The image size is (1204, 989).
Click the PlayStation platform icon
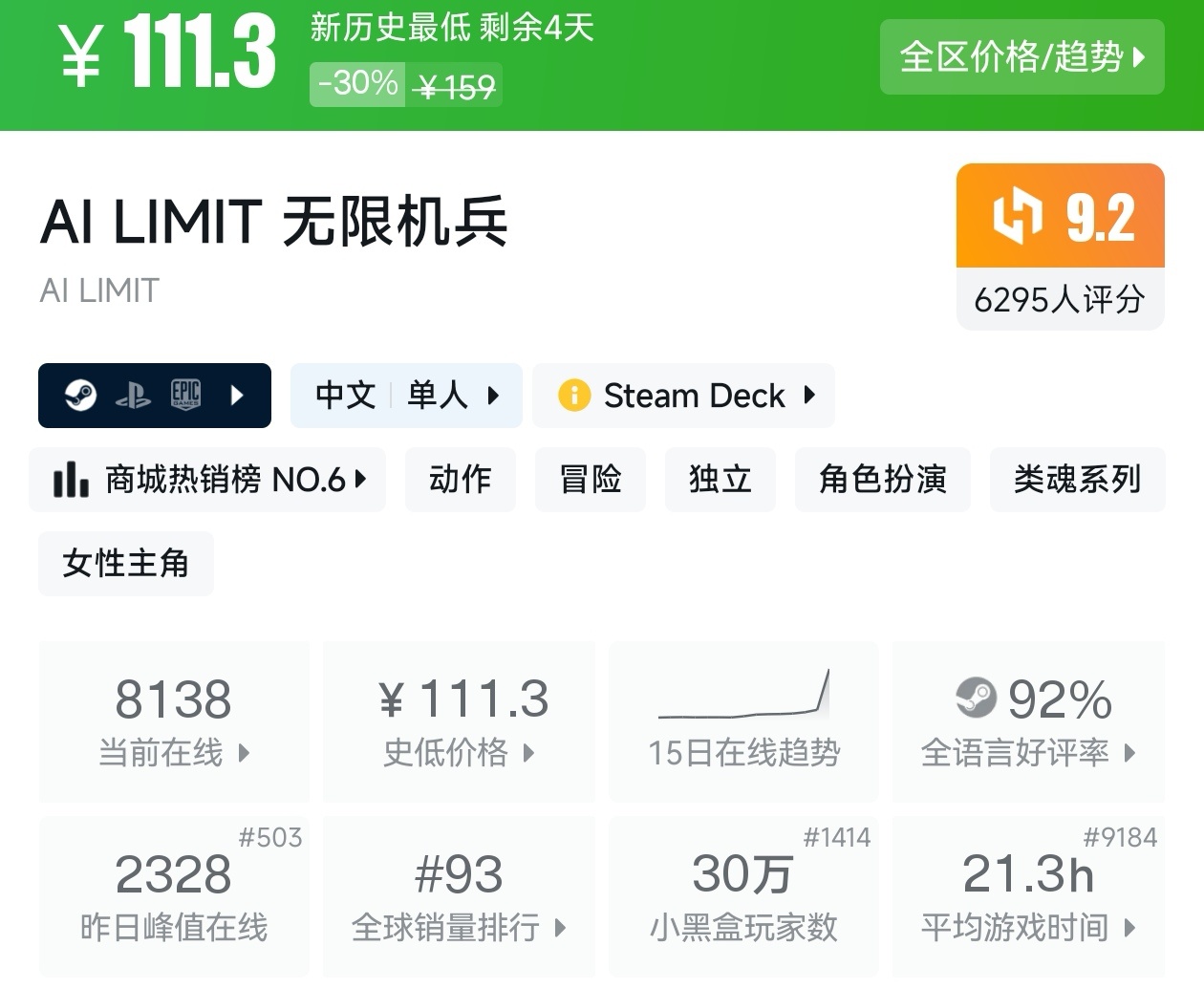tap(133, 396)
